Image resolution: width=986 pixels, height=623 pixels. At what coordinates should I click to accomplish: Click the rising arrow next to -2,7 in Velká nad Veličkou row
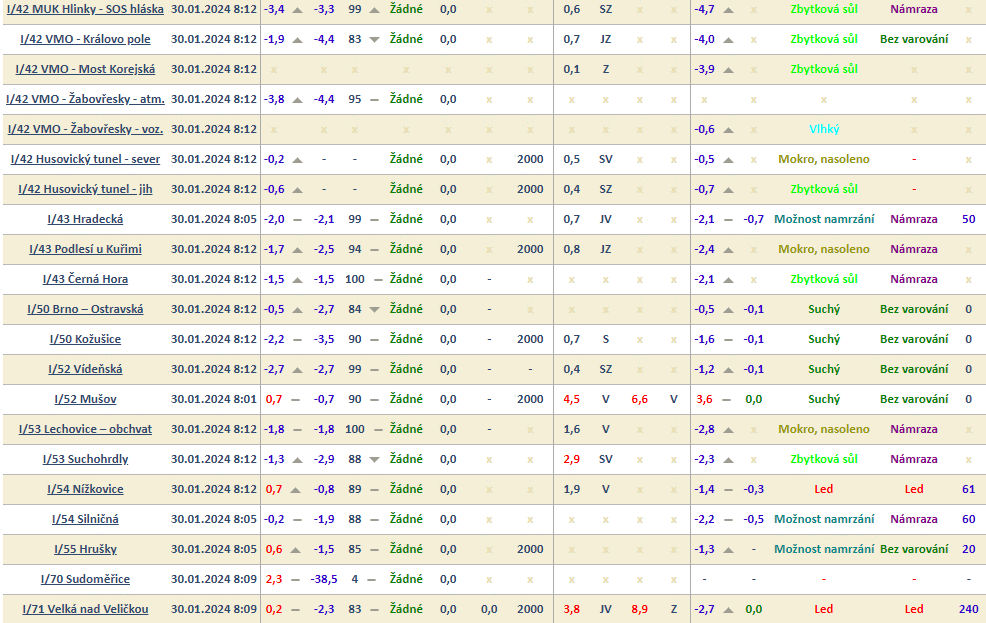tap(729, 609)
